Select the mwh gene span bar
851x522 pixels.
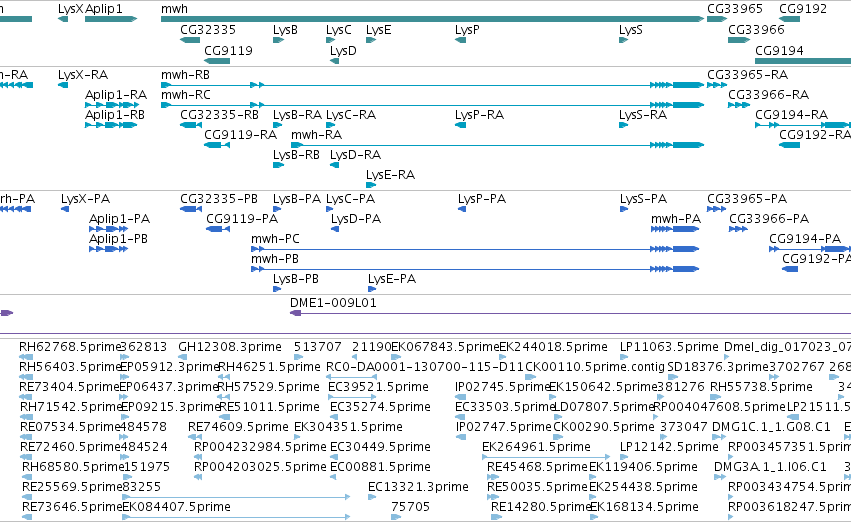433,19
